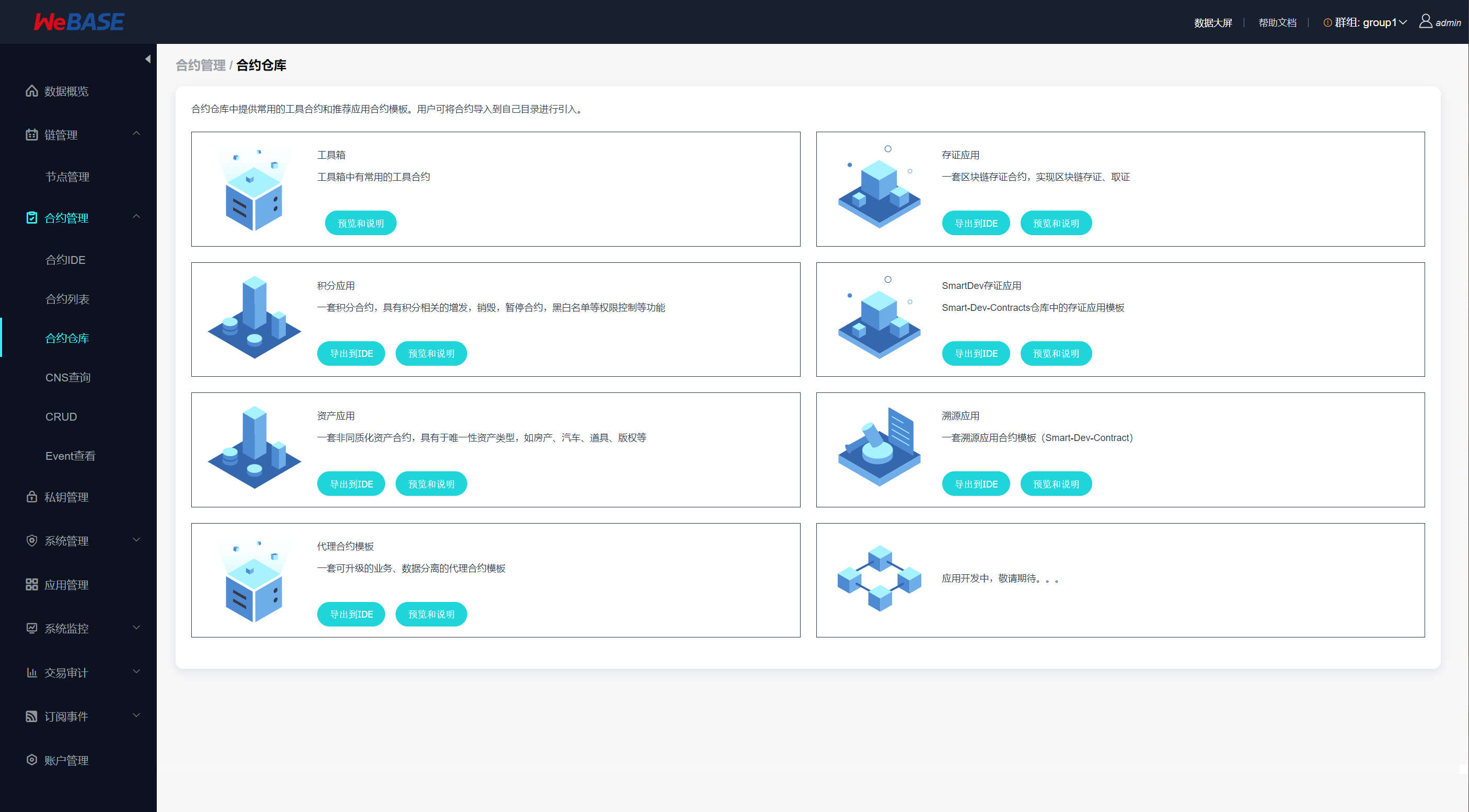Click the home icon beside 数据概览
The width and height of the screenshot is (1469, 812).
[x=32, y=91]
